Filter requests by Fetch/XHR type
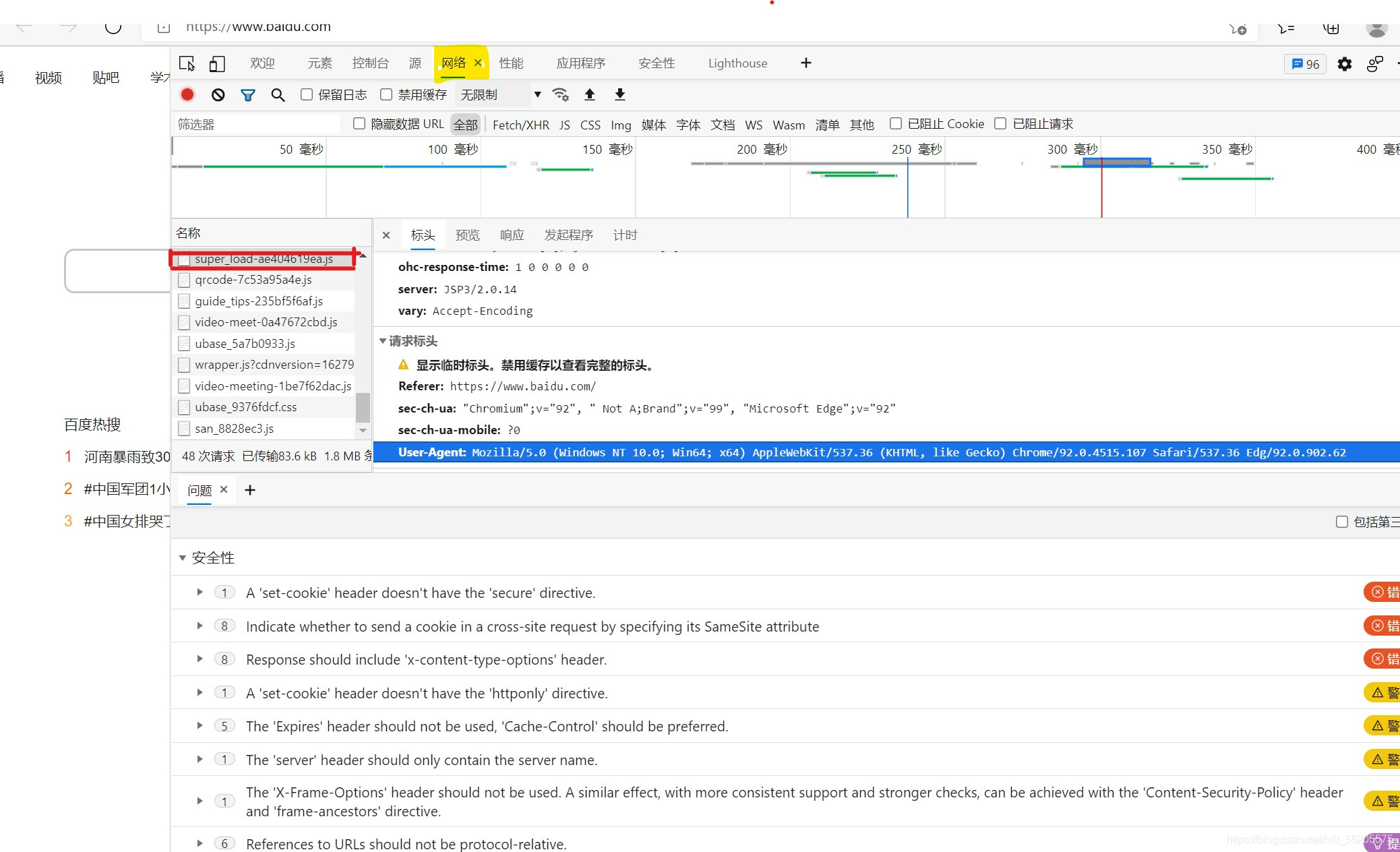Image resolution: width=1400 pixels, height=852 pixels. (520, 125)
